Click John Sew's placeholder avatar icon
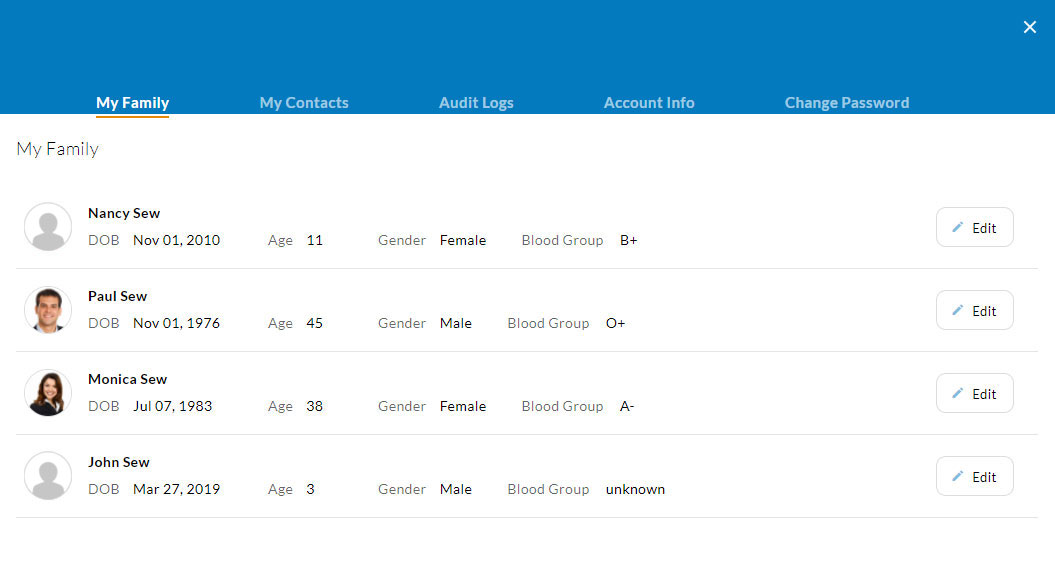1055x563 pixels. 48,476
